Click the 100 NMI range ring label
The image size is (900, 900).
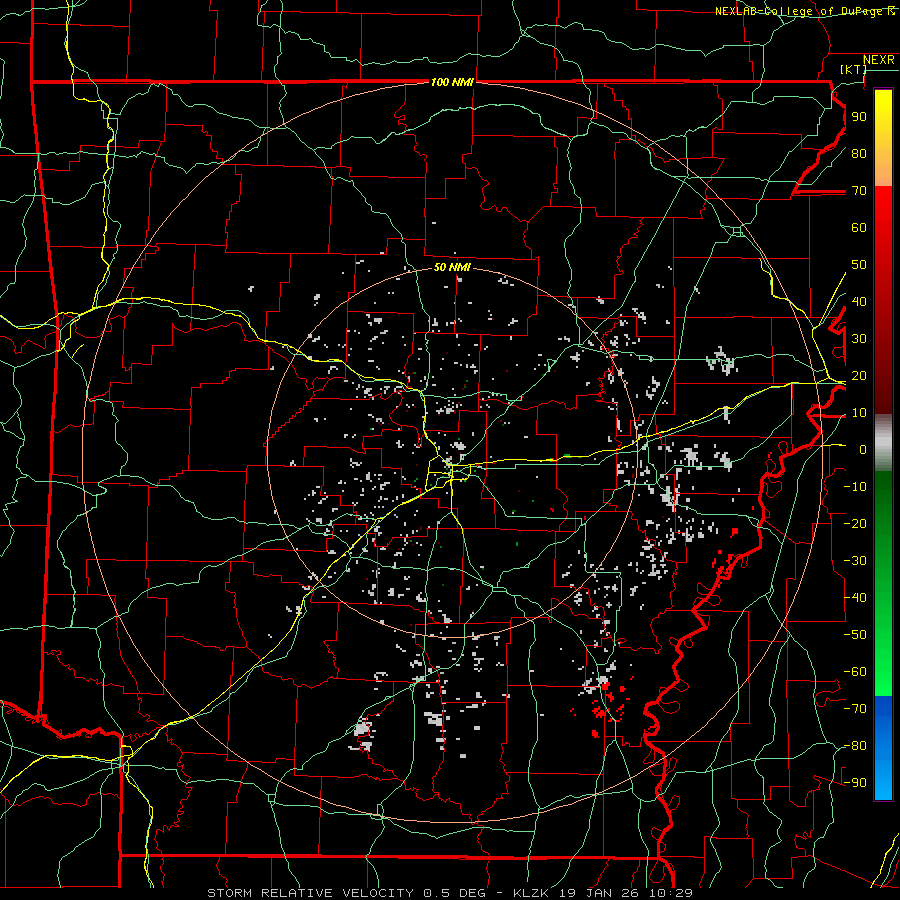[x=452, y=82]
